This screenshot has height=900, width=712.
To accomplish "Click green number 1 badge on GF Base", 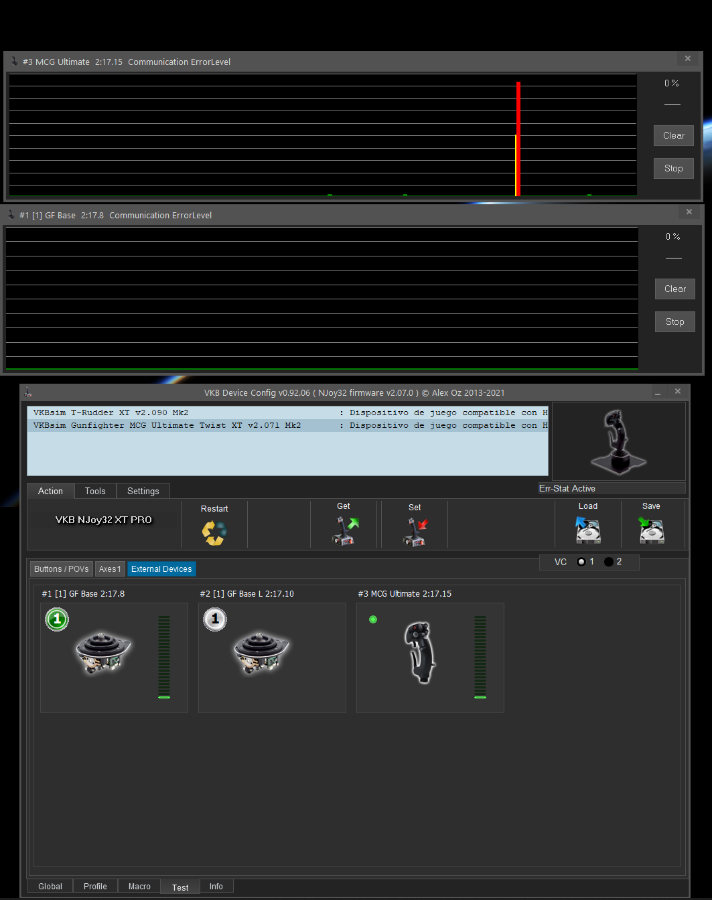I will [57, 619].
